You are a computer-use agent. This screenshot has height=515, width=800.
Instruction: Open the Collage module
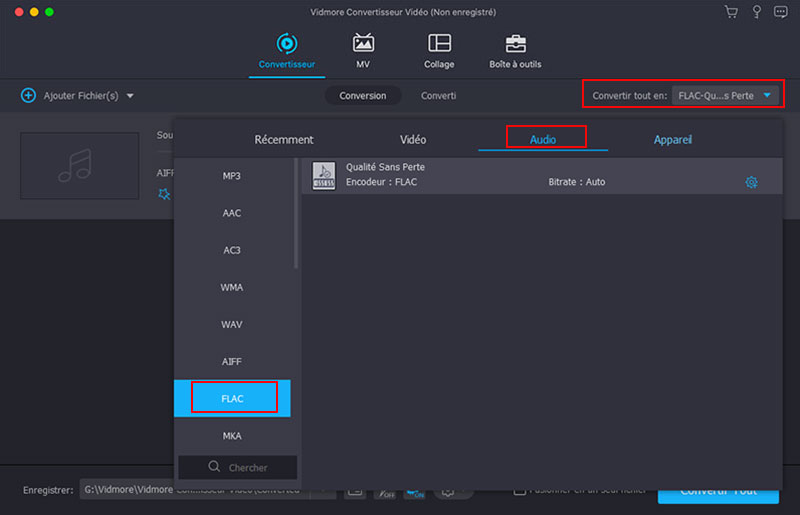438,50
